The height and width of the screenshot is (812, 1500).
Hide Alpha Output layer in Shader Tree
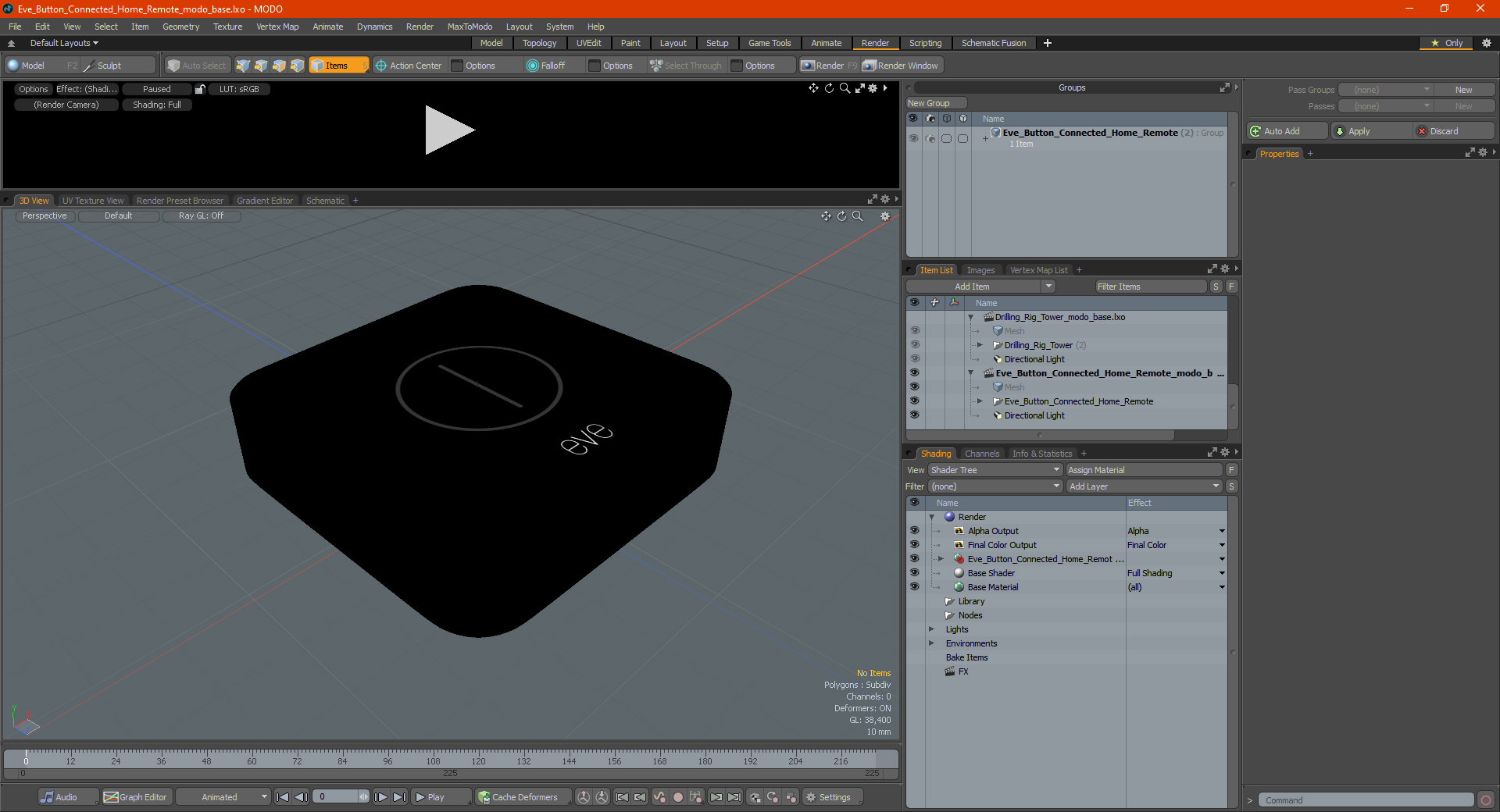point(914,531)
